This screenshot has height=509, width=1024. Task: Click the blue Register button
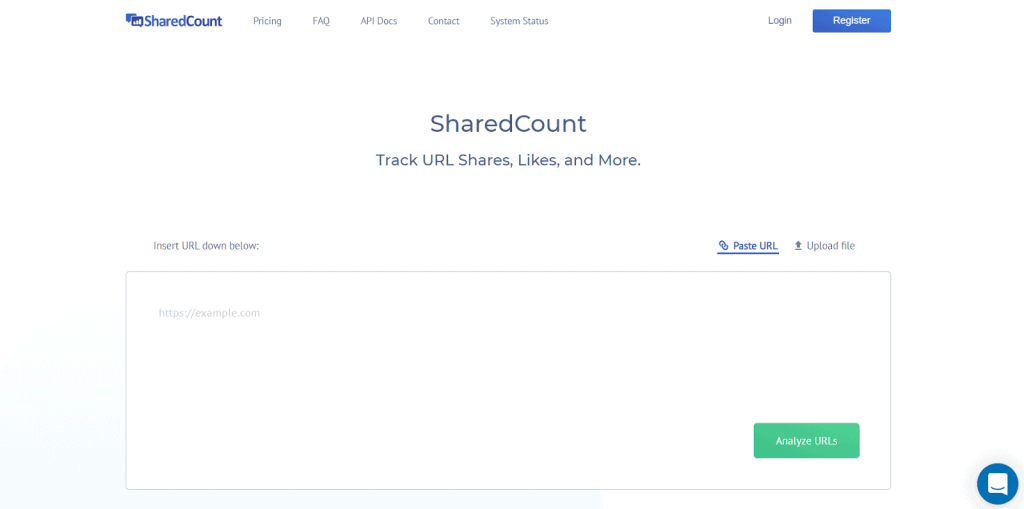[x=852, y=20]
